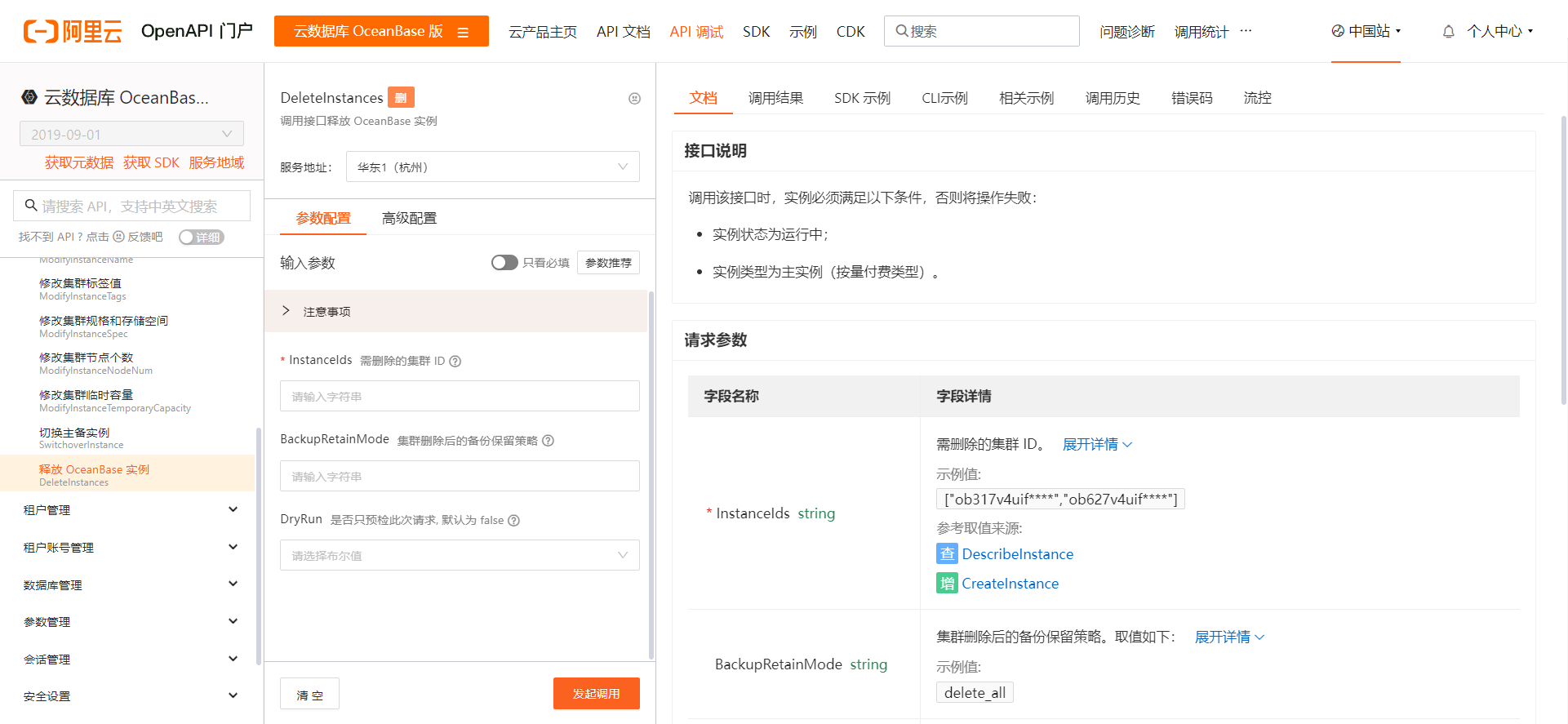Click the smiley feedback icon beside DeleteInstances
Screen dimensions: 1568x724
(634, 99)
